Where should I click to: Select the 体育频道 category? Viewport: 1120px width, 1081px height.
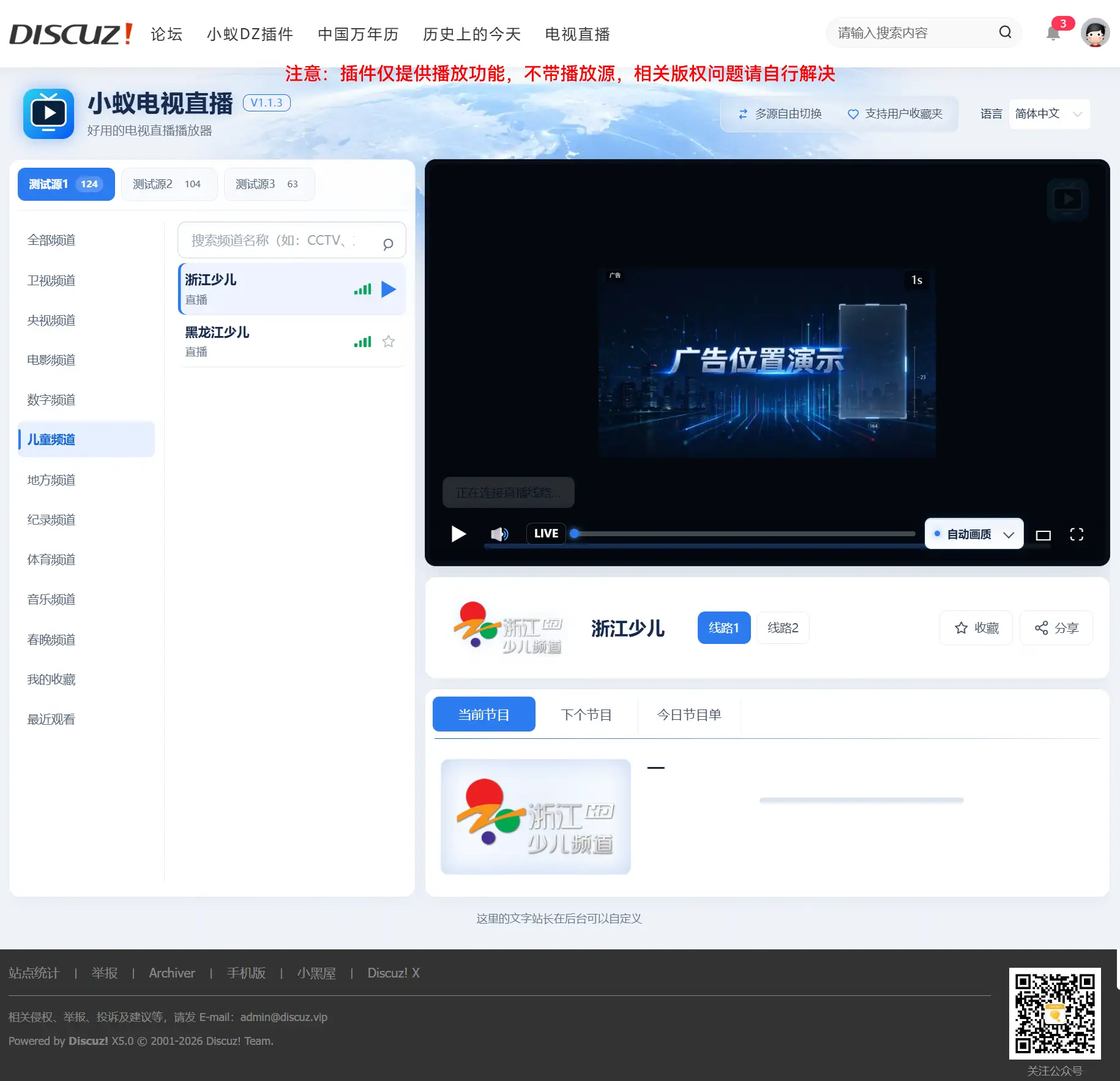(x=86, y=559)
